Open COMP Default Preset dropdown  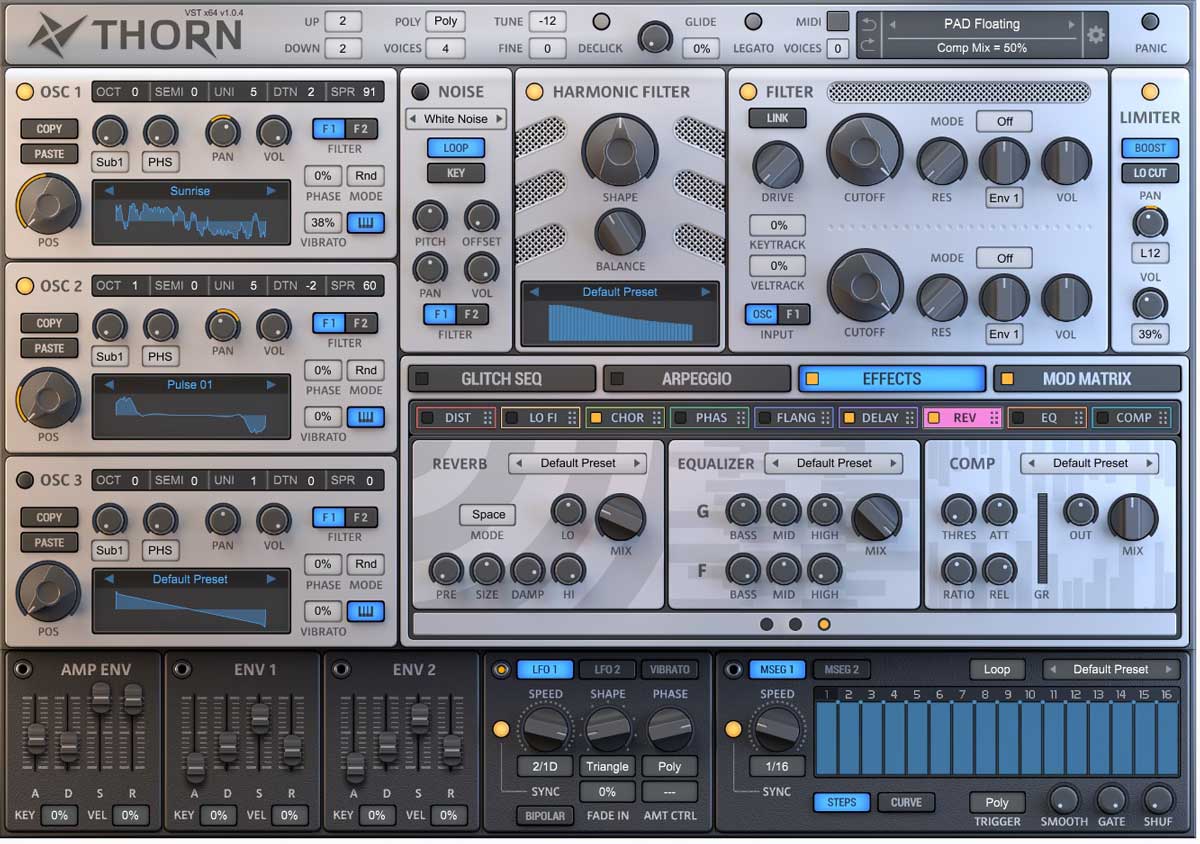pos(1090,463)
